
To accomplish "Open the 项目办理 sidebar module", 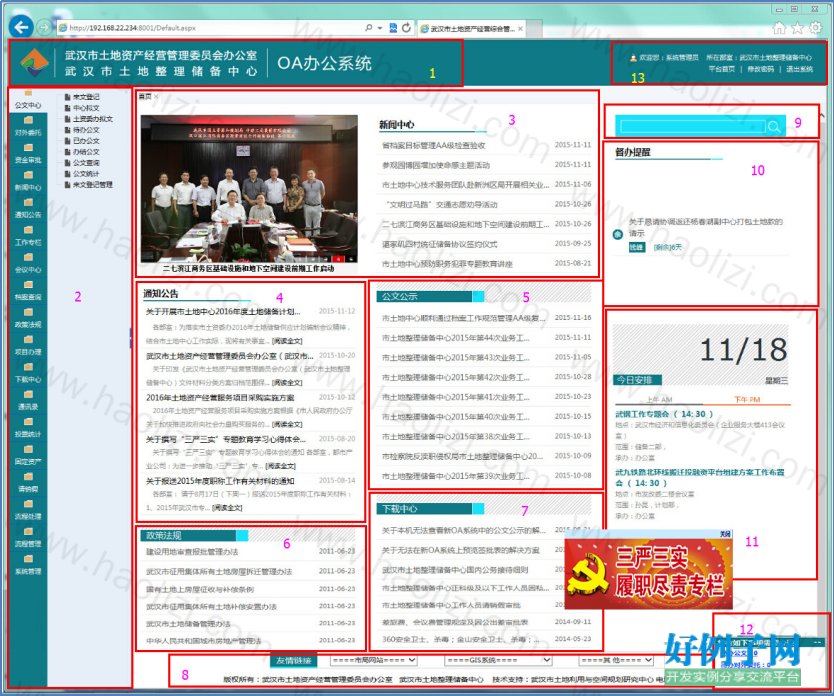I will 28,346.
